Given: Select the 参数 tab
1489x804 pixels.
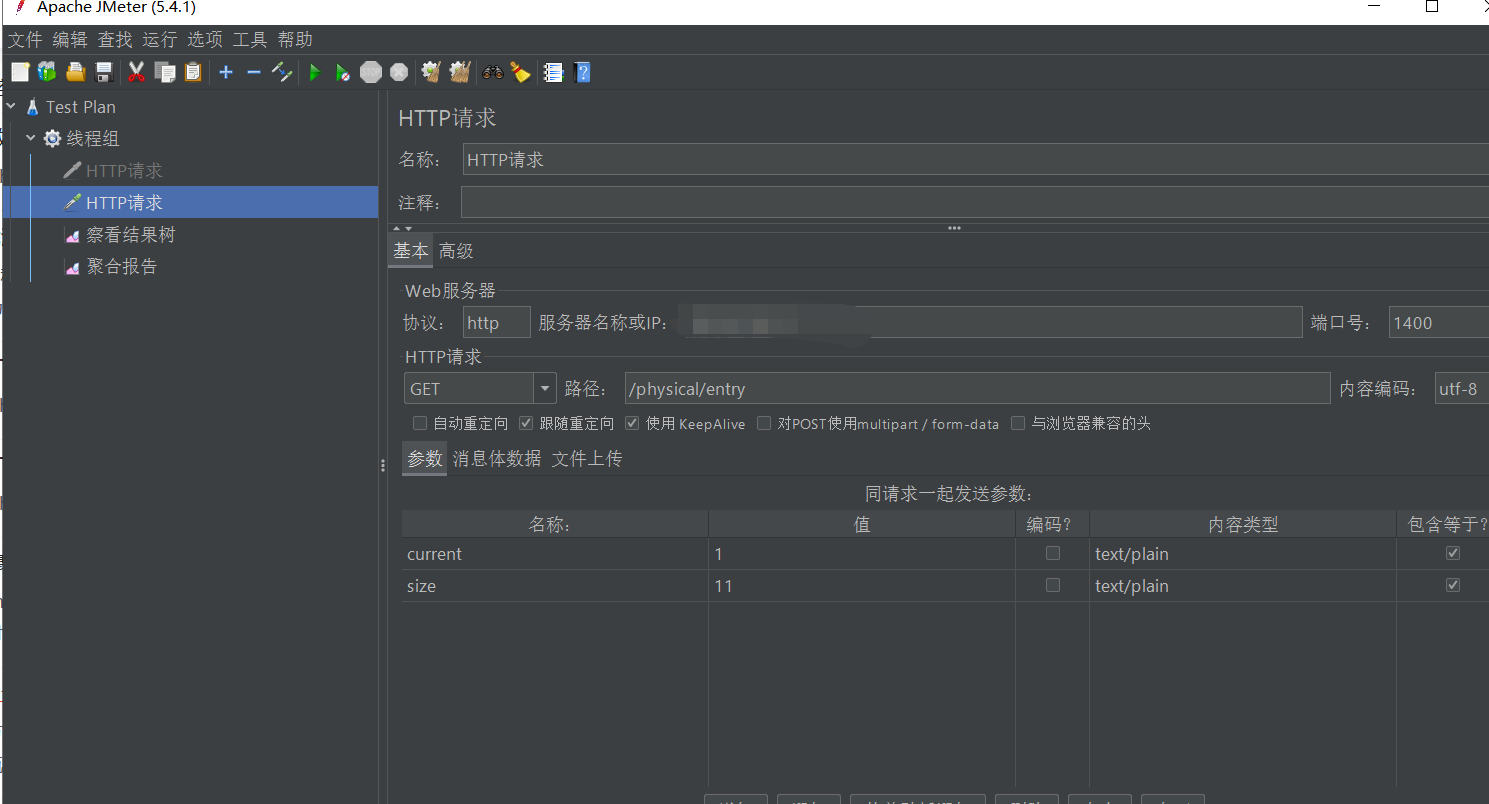Looking at the screenshot, I should tap(425, 458).
